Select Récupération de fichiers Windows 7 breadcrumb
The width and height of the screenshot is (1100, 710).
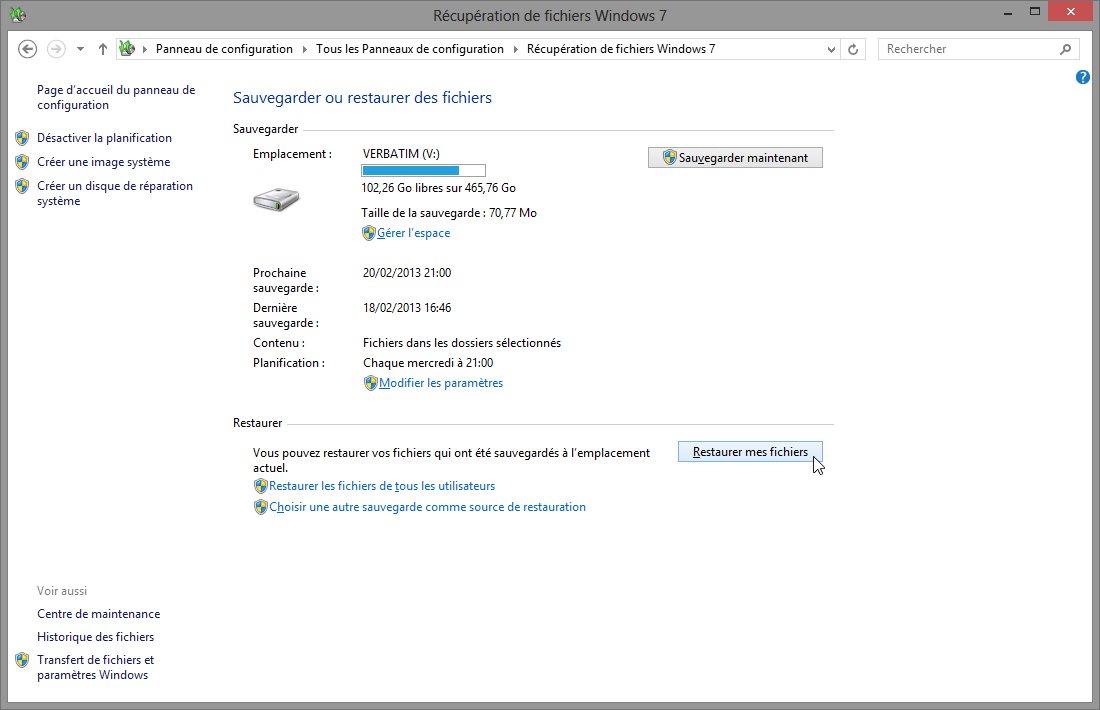tap(621, 48)
